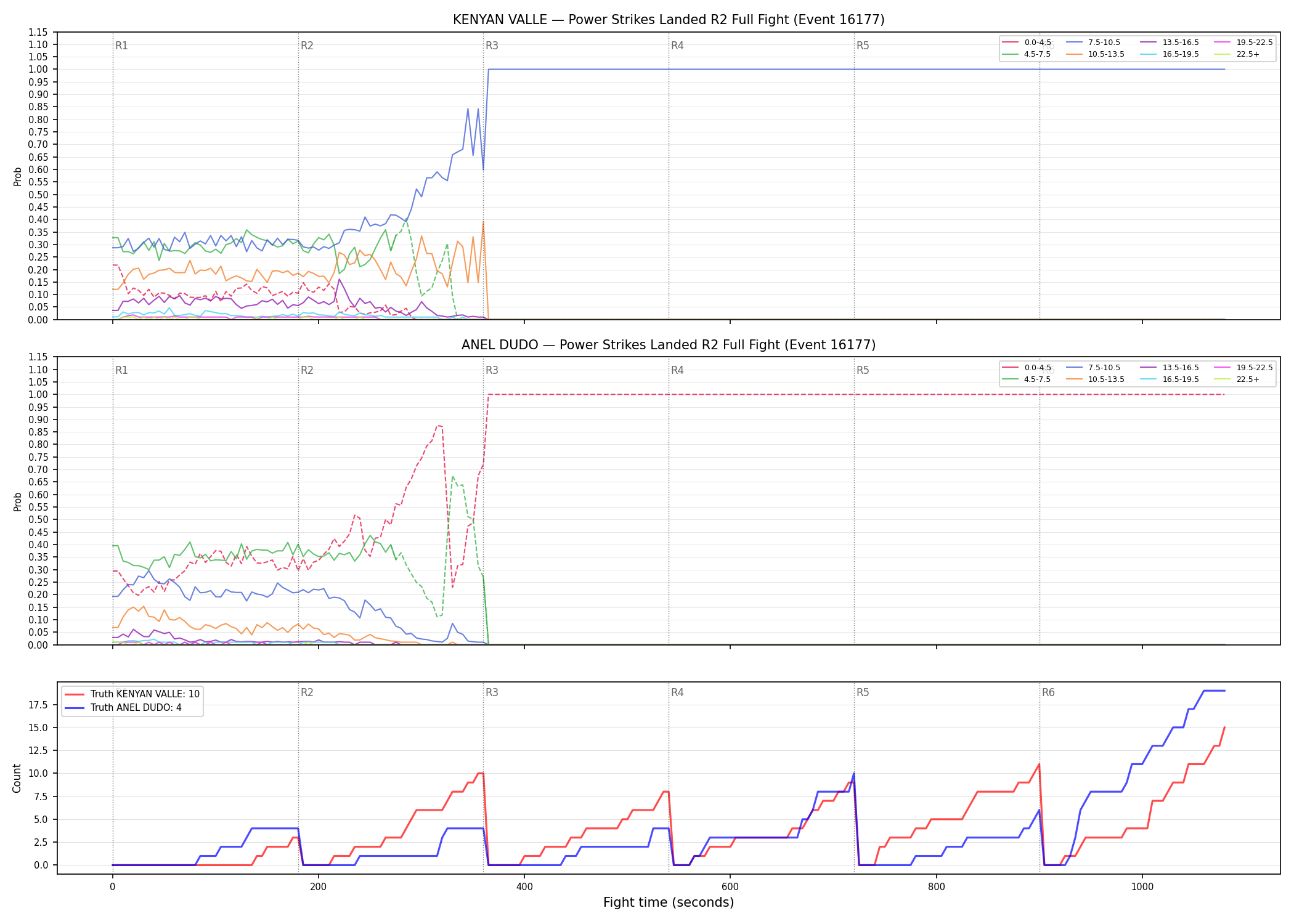Screen dimensions: 1294x924
Task: Click R5 round marker in KENYAN VALLE chart
Action: click(863, 46)
